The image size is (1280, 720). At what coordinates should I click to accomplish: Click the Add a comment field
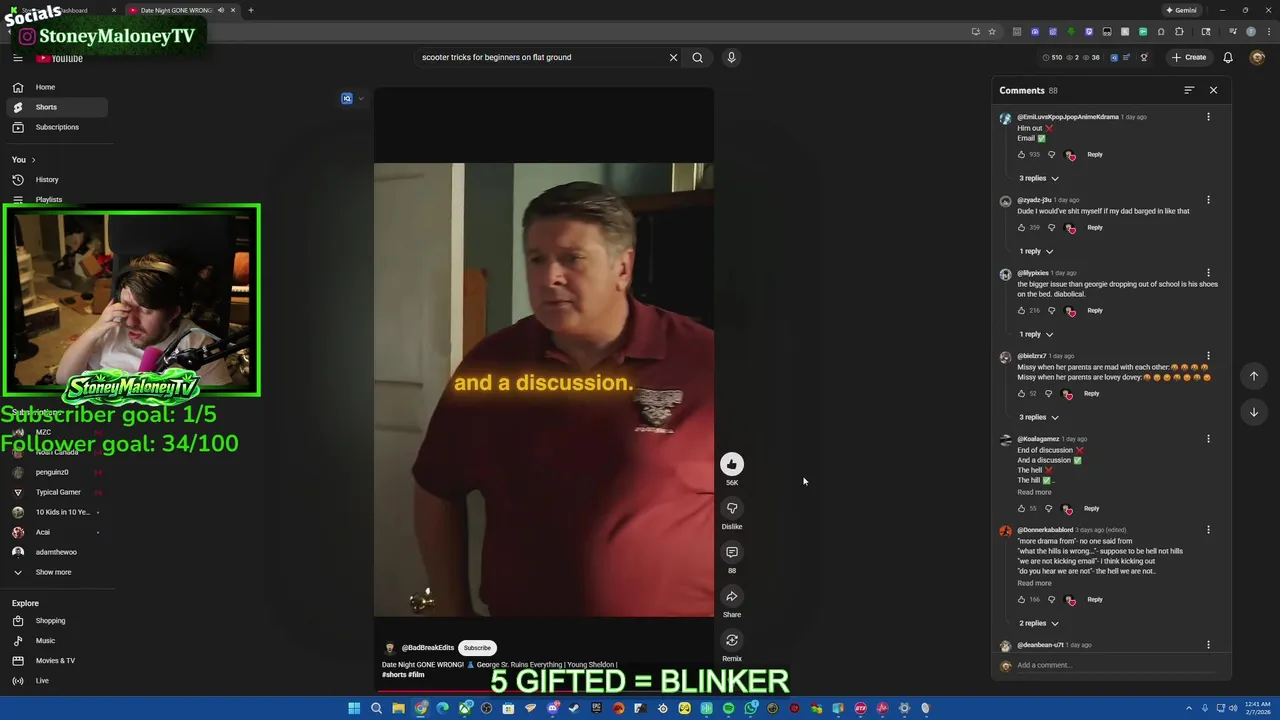click(1118, 665)
